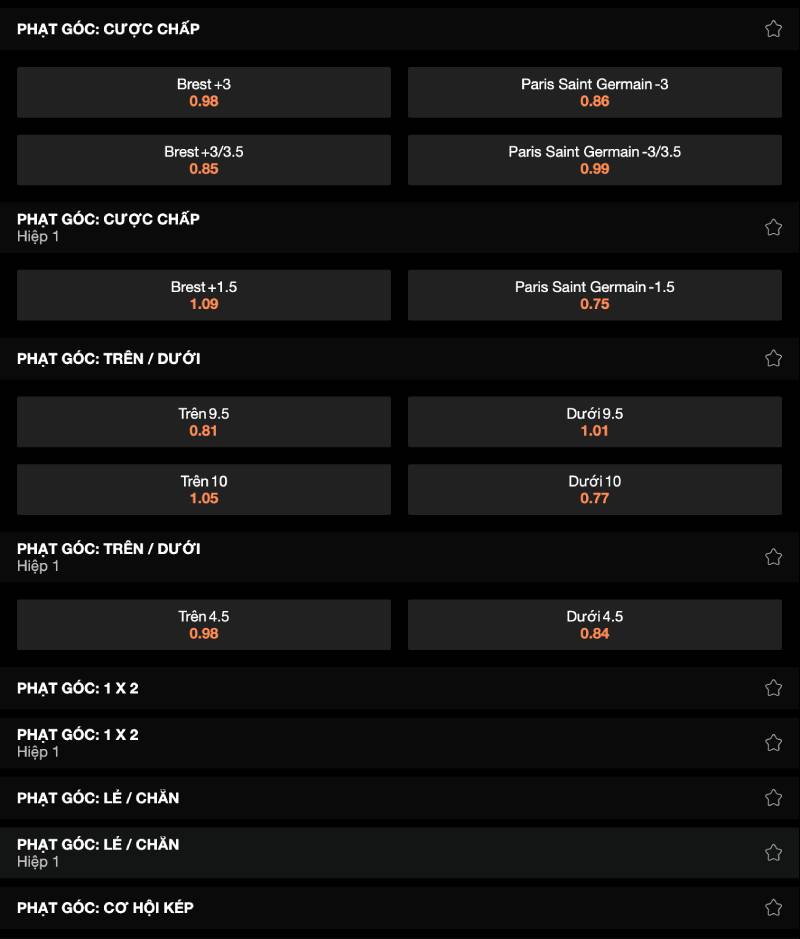
Task: Pick Trên 4.5 first-half corners
Action: click(x=204, y=625)
